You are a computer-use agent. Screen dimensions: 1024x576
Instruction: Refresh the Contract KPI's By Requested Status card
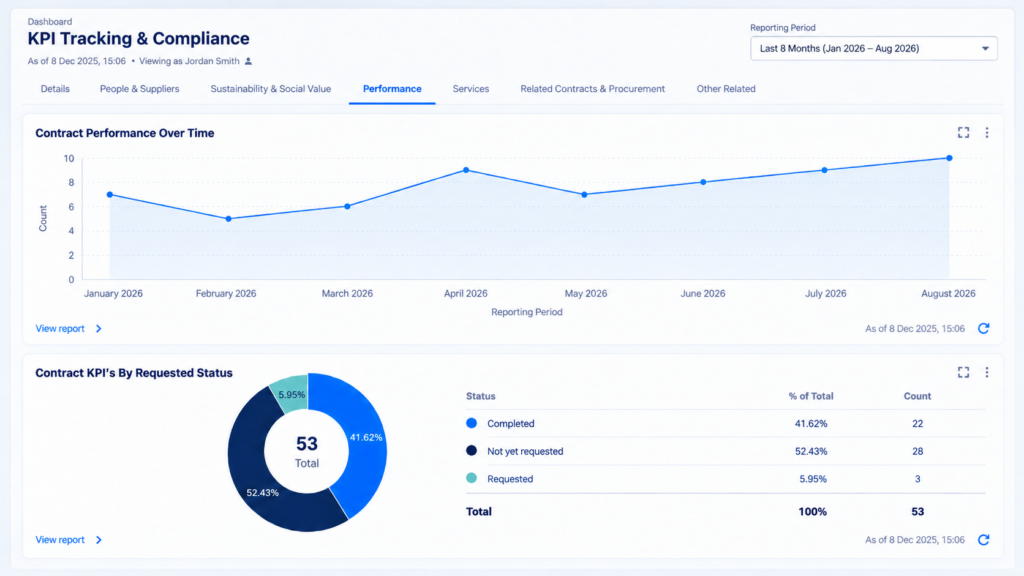point(984,540)
